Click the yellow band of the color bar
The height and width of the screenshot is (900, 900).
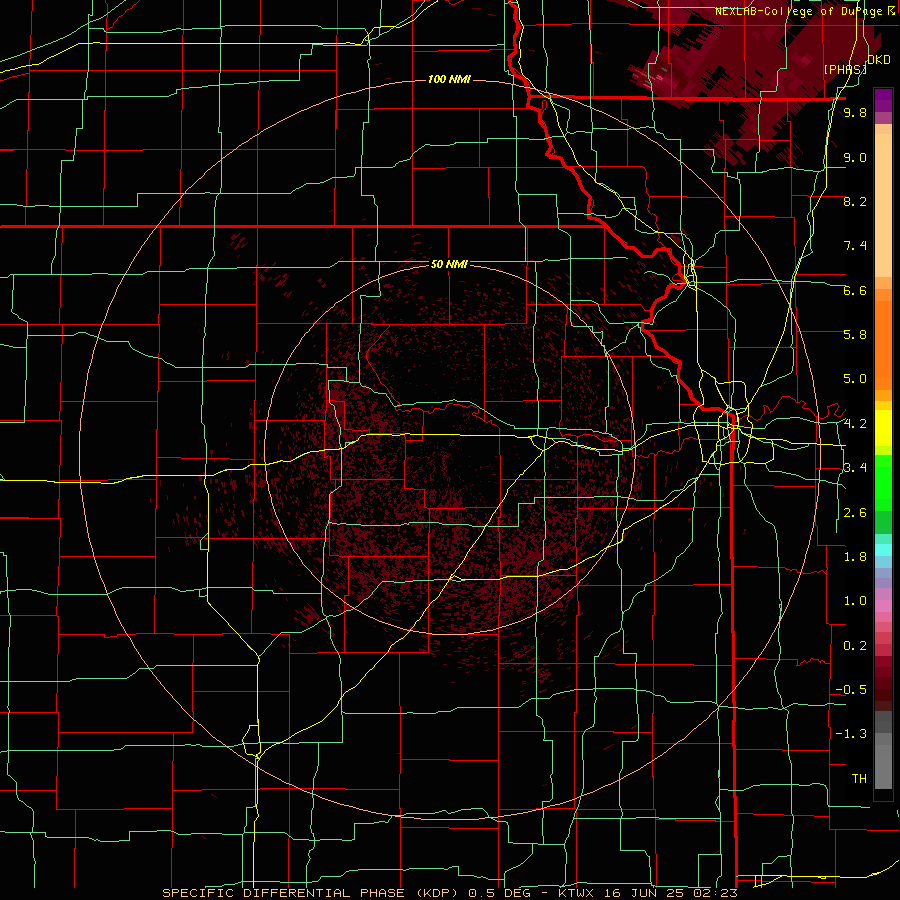pyautogui.click(x=883, y=428)
